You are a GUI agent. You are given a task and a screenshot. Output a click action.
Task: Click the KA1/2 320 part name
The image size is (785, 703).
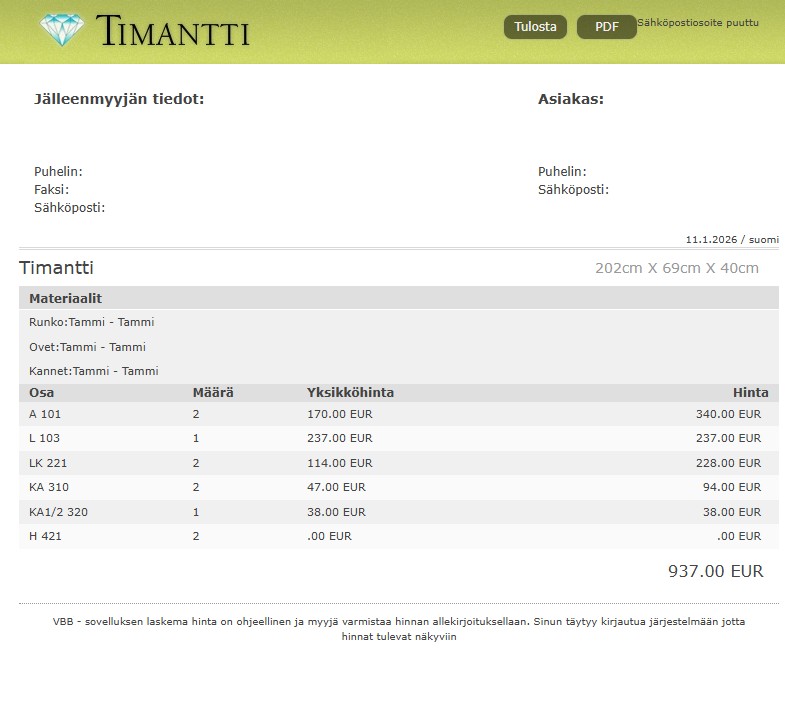[x=58, y=512]
